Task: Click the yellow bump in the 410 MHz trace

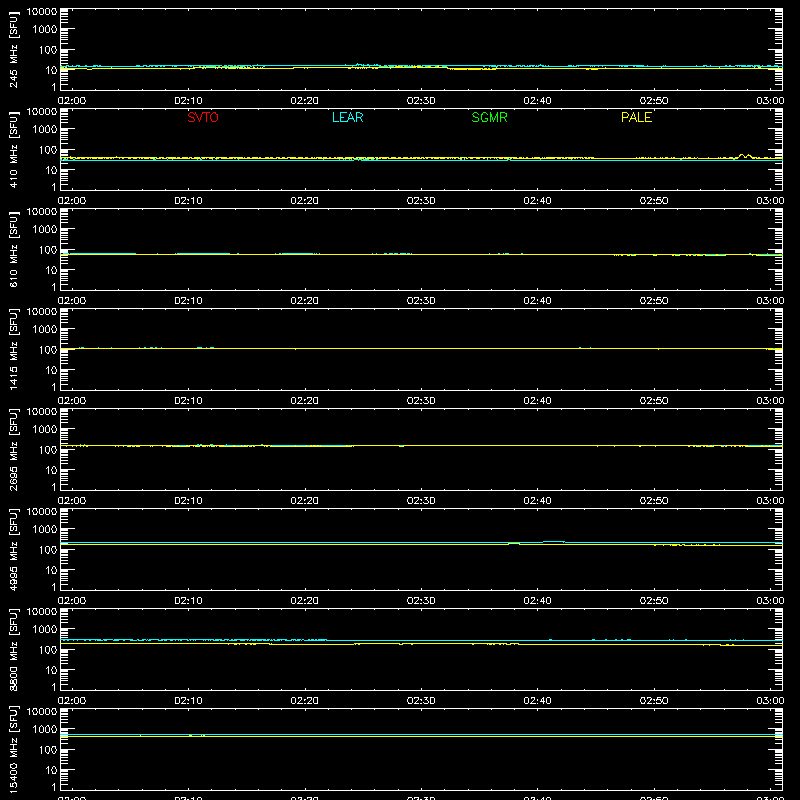Action: [x=745, y=156]
